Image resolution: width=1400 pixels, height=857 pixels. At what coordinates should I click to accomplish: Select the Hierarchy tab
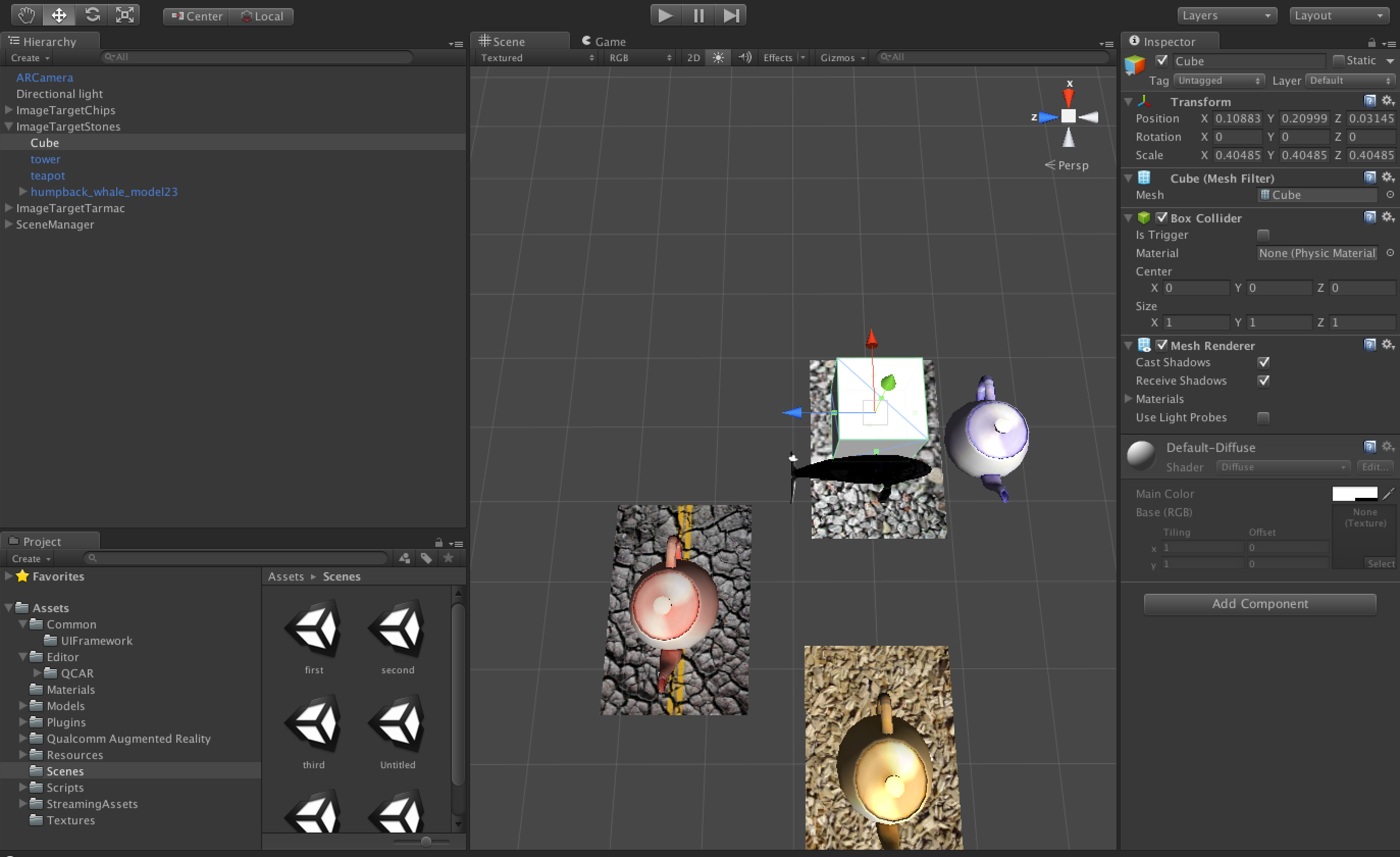(50, 41)
